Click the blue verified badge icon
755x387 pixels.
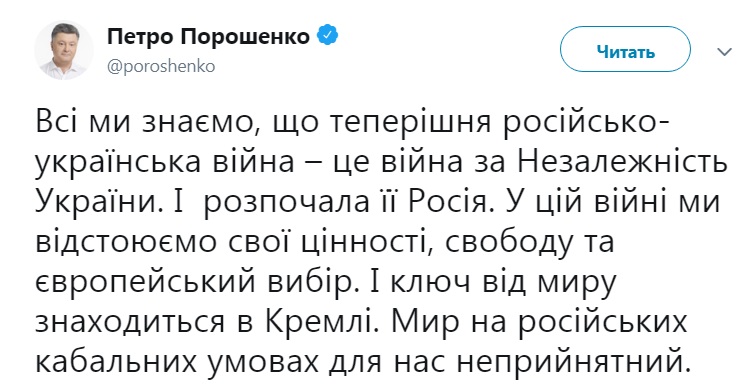327,36
